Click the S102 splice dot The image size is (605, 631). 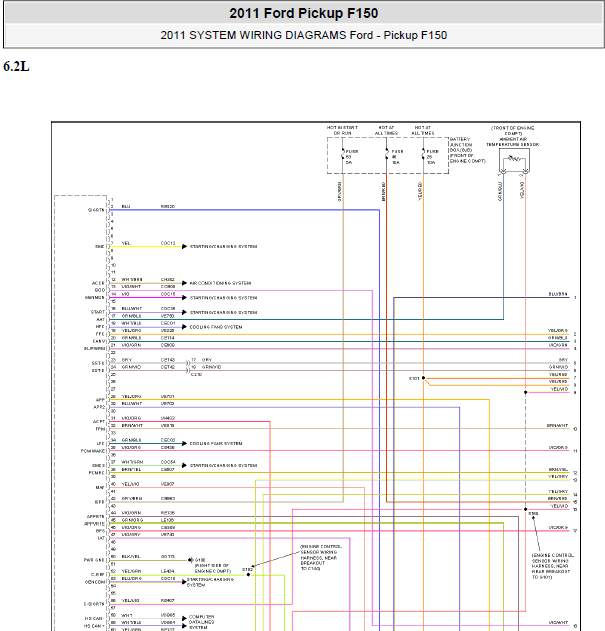click(x=248, y=575)
